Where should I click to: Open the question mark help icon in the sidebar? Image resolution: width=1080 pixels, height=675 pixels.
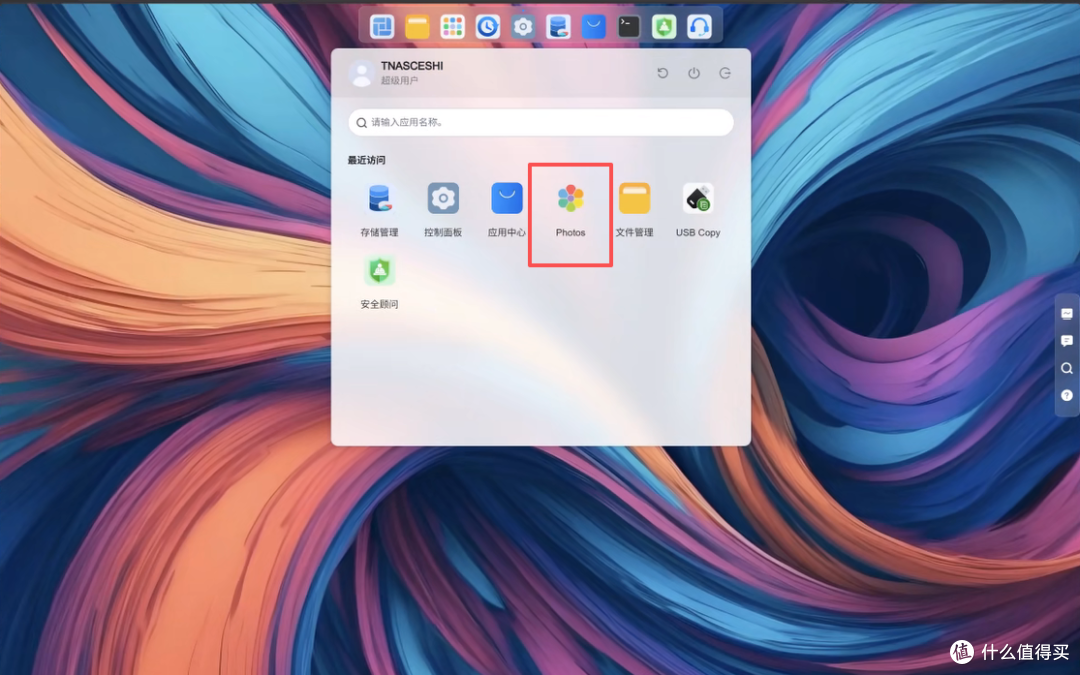1067,395
